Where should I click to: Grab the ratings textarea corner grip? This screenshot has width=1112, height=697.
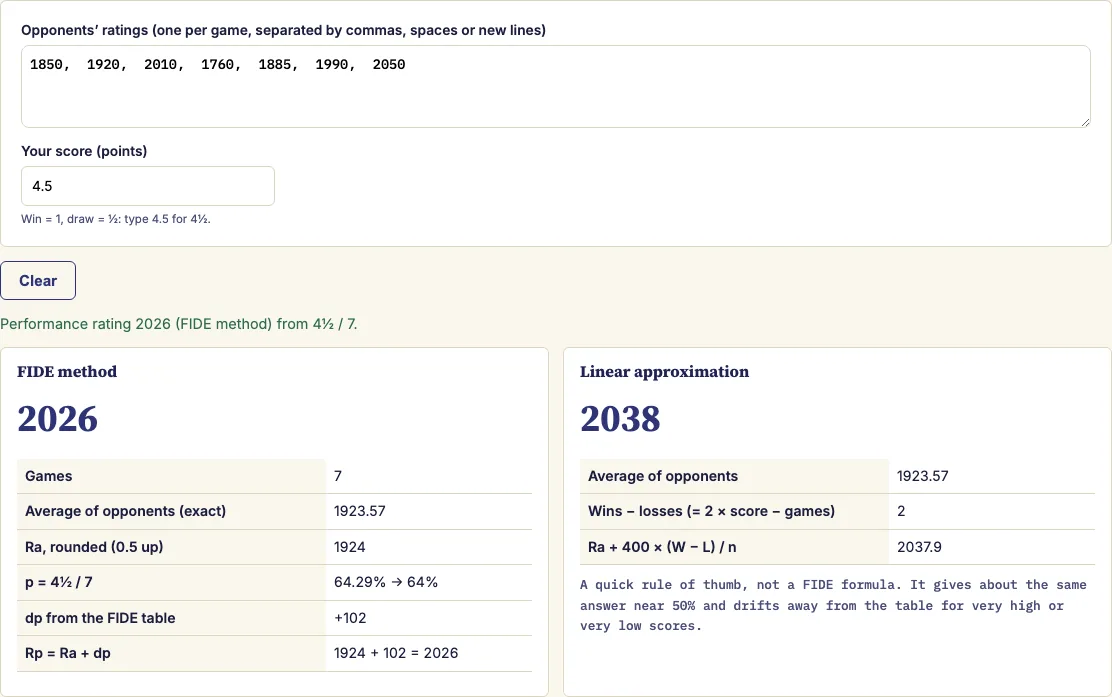click(x=1085, y=123)
